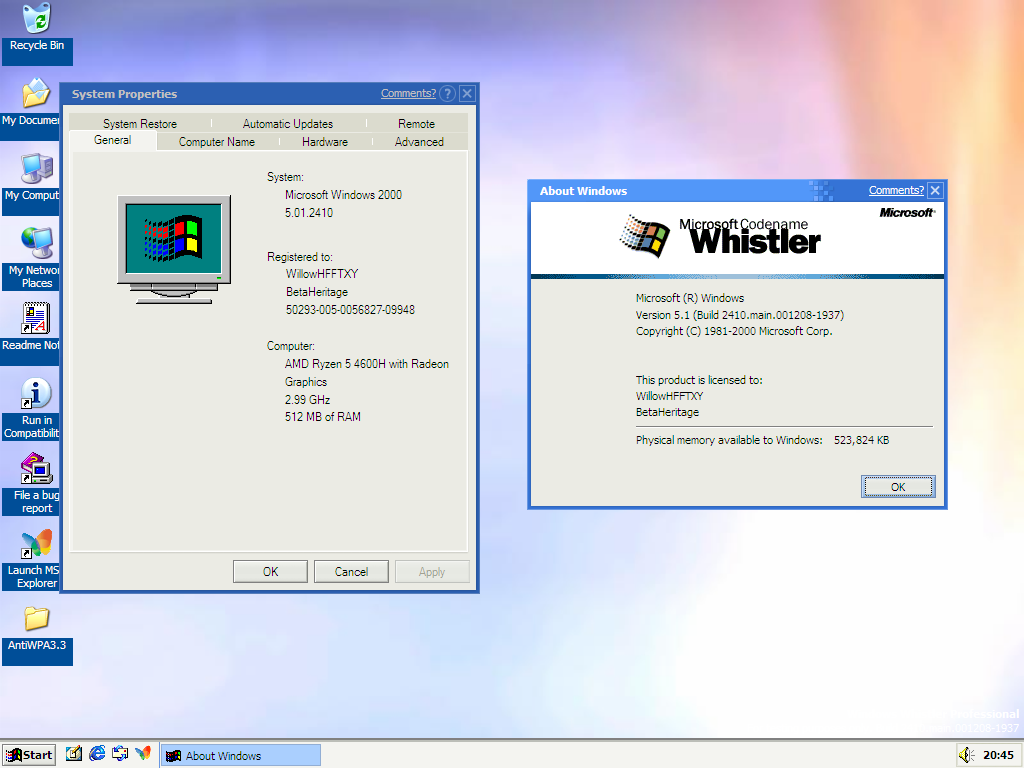Click the 'Microsoft Windows 2000' system text
The image size is (1024, 768).
point(344,195)
